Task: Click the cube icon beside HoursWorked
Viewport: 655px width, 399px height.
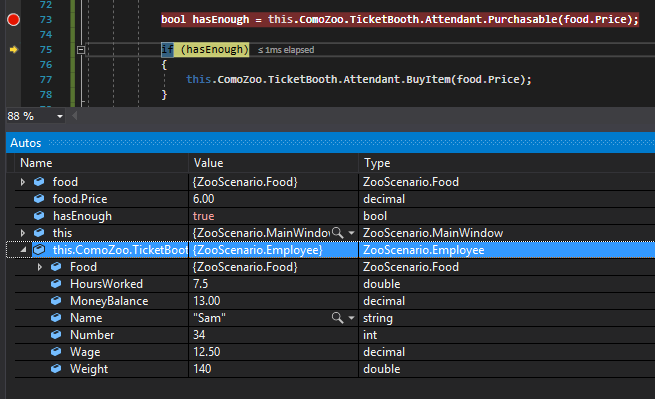Action: (x=56, y=284)
